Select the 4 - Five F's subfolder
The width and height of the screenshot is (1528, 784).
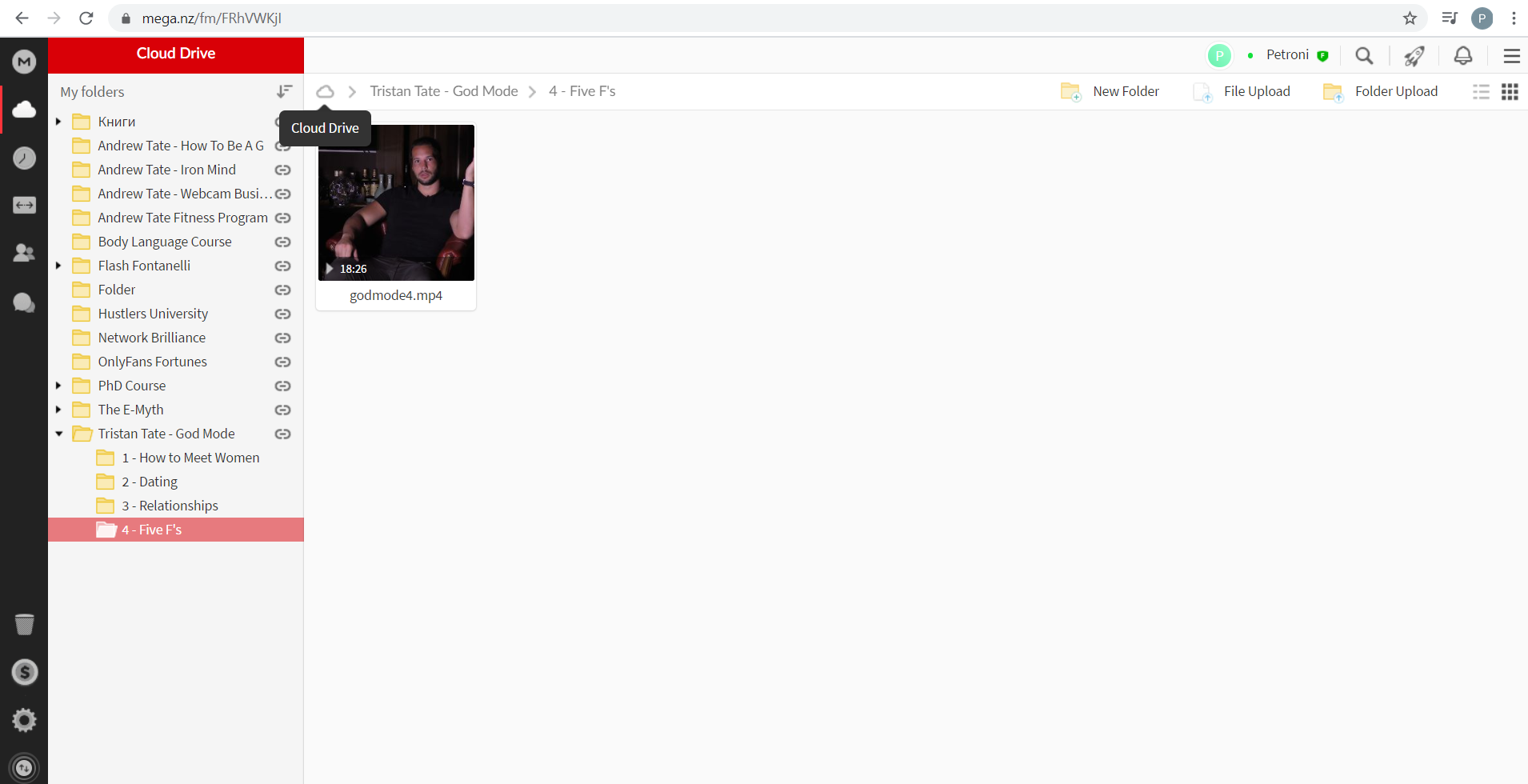click(x=176, y=530)
